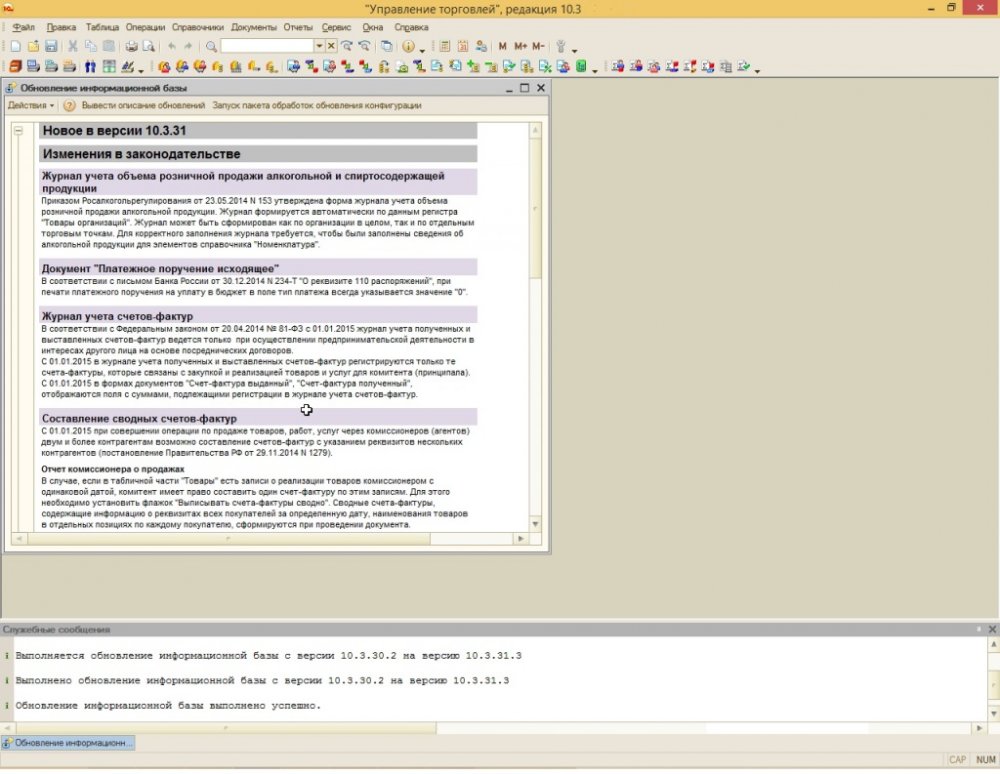Open the Сервис menu

(x=336, y=27)
